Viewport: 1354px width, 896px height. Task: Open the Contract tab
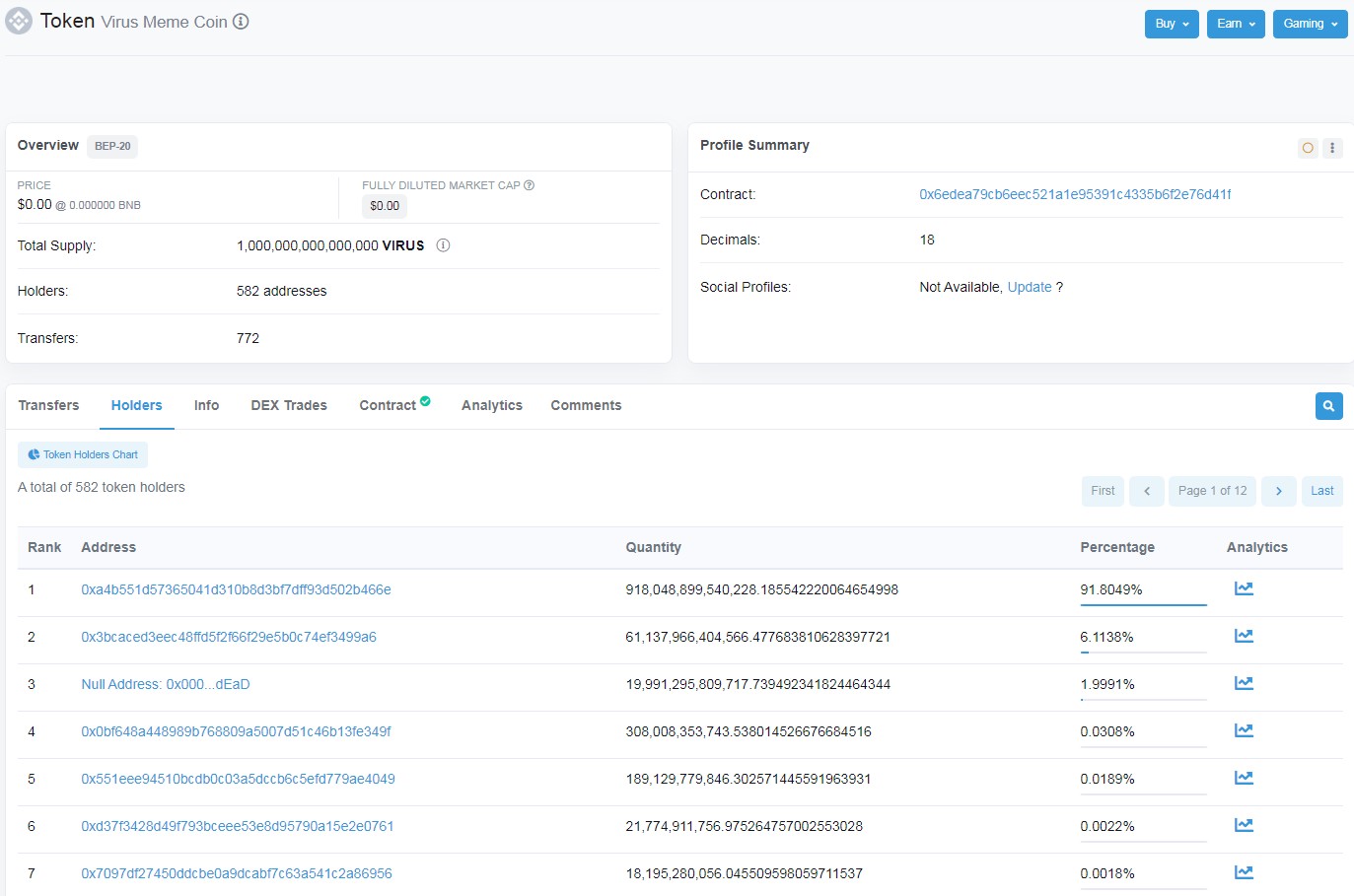point(388,405)
